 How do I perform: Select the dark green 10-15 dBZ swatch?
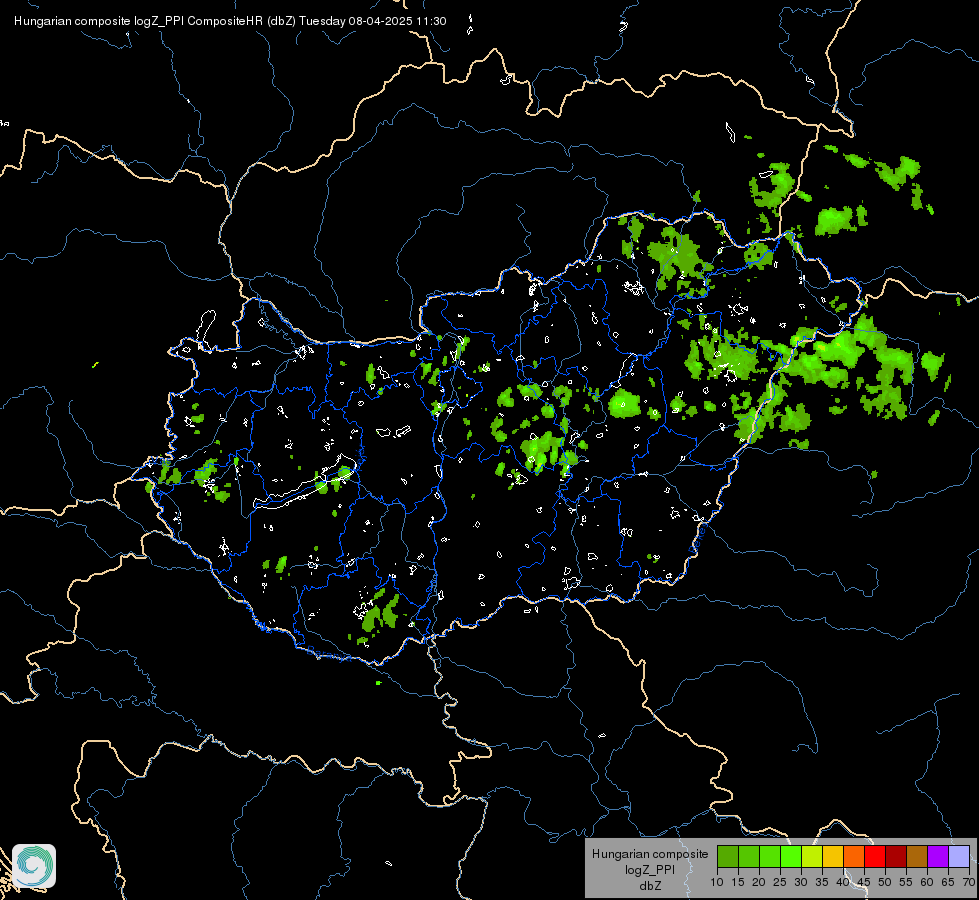[x=728, y=856]
